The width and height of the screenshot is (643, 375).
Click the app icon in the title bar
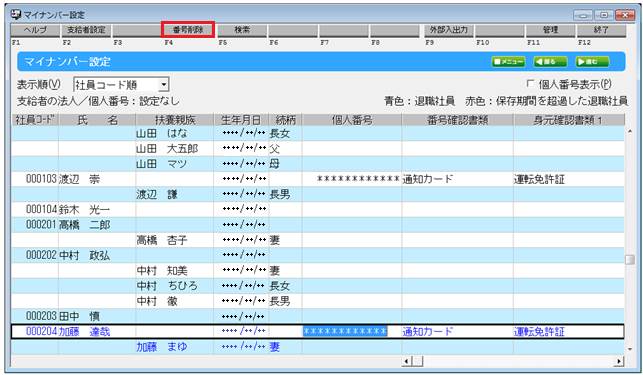16,15
